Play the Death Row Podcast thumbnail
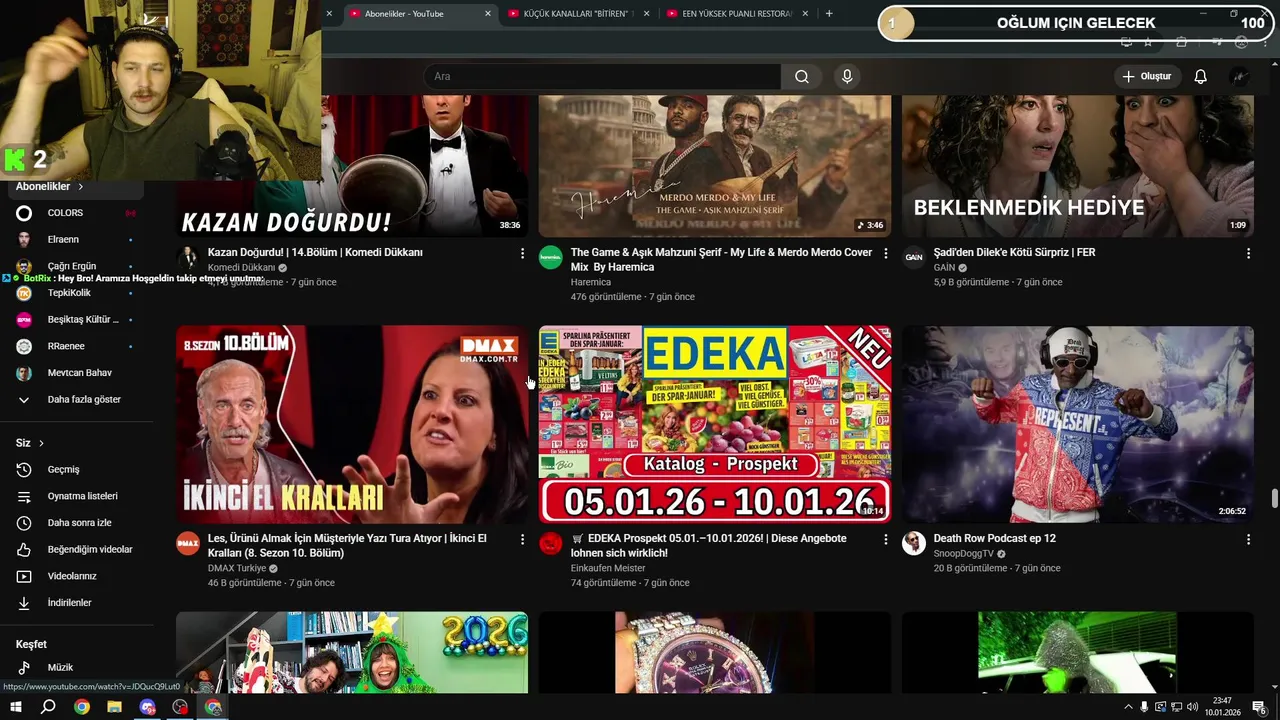 (1078, 424)
